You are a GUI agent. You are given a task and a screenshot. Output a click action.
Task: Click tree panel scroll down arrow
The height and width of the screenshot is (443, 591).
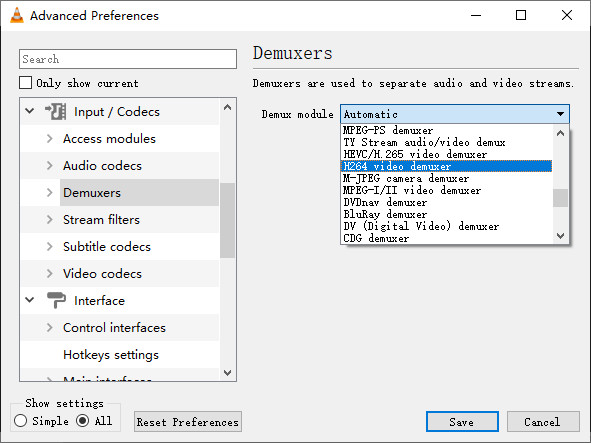pos(227,372)
